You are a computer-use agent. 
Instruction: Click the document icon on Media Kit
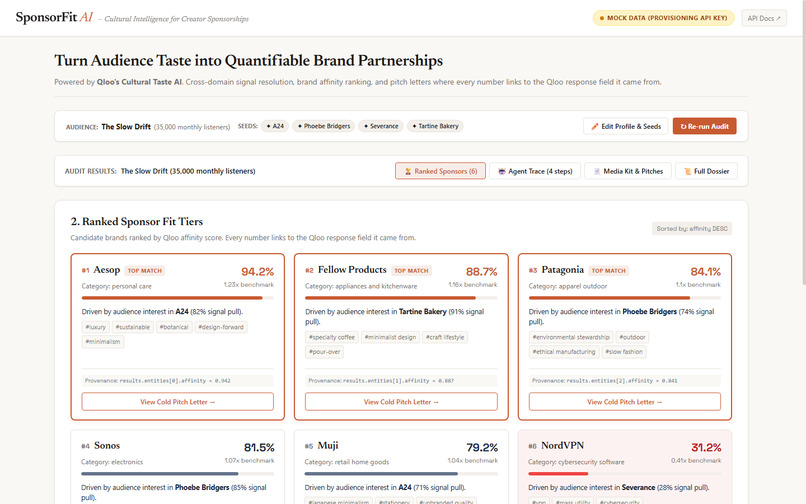[x=597, y=171]
